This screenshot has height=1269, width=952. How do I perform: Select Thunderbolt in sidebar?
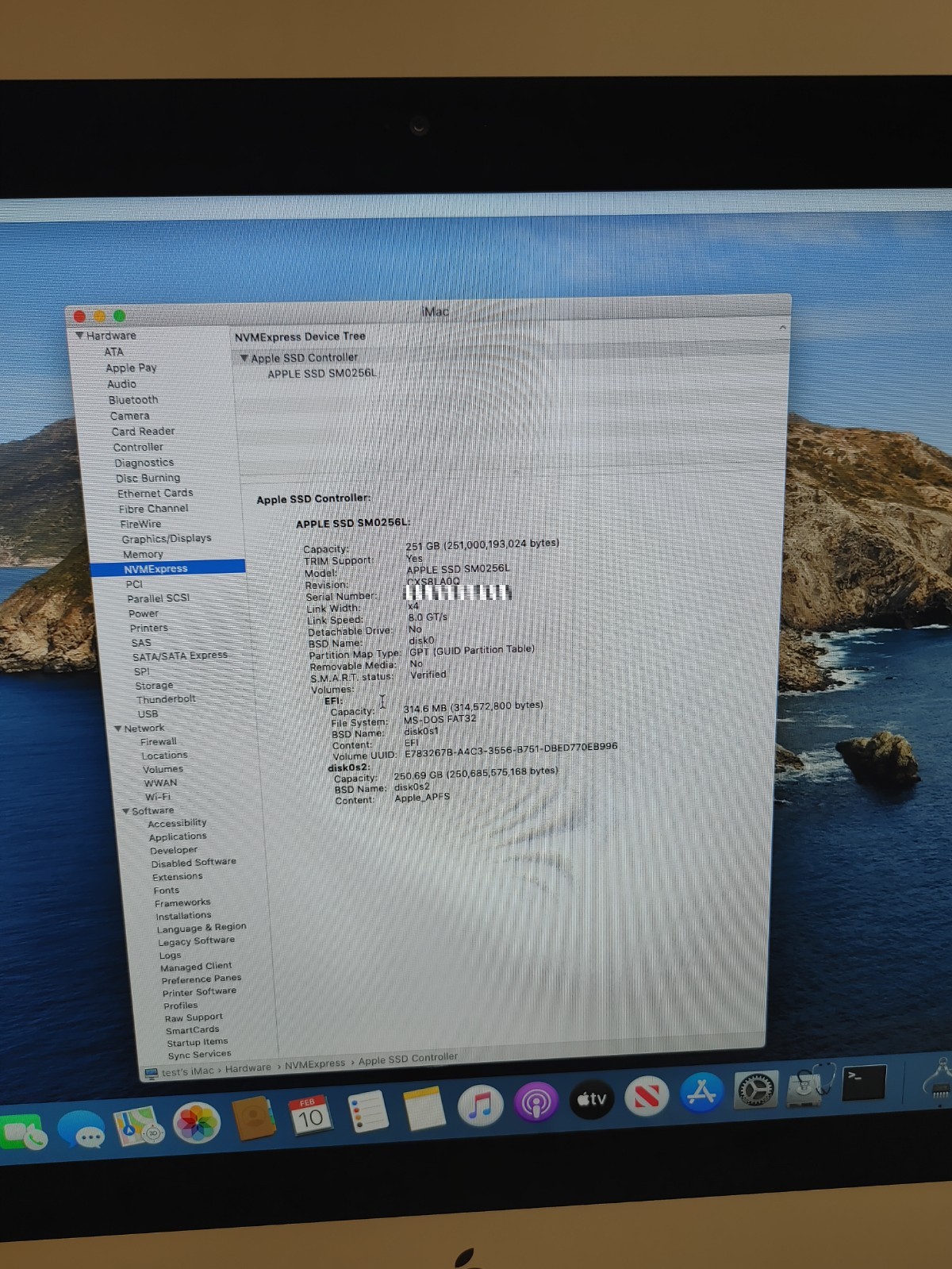pyautogui.click(x=166, y=699)
